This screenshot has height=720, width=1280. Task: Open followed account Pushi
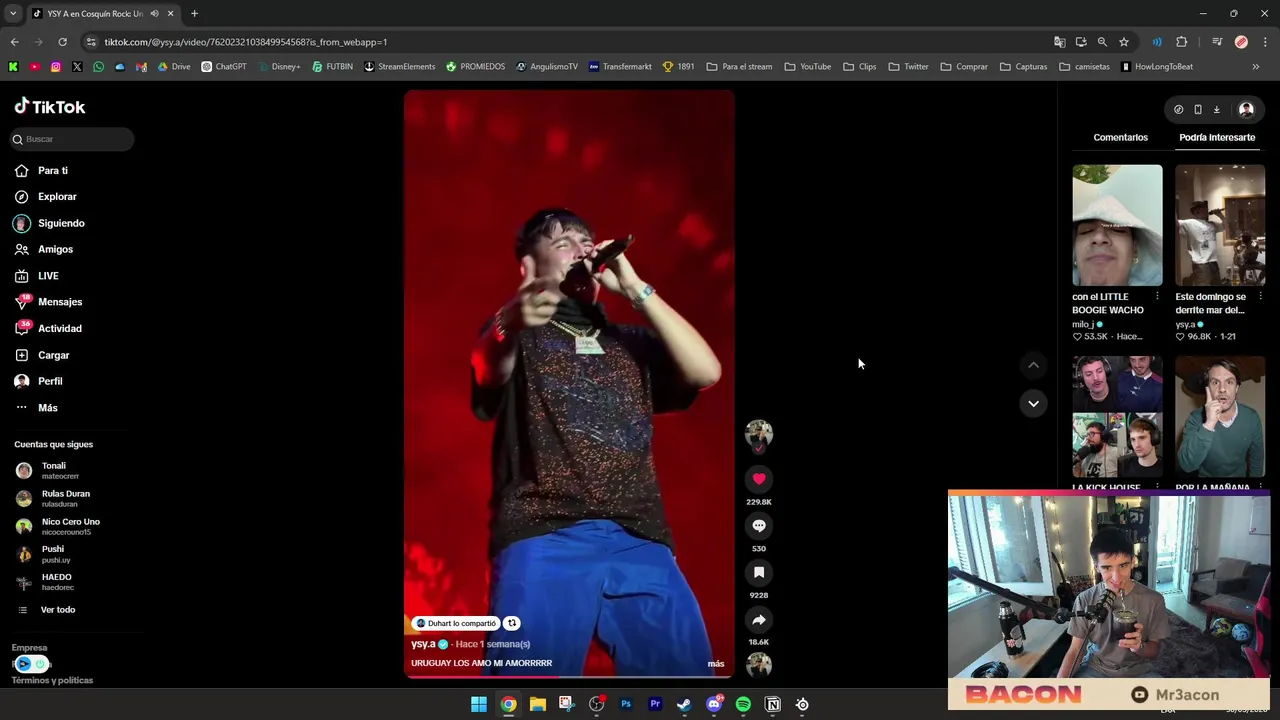coord(41,554)
